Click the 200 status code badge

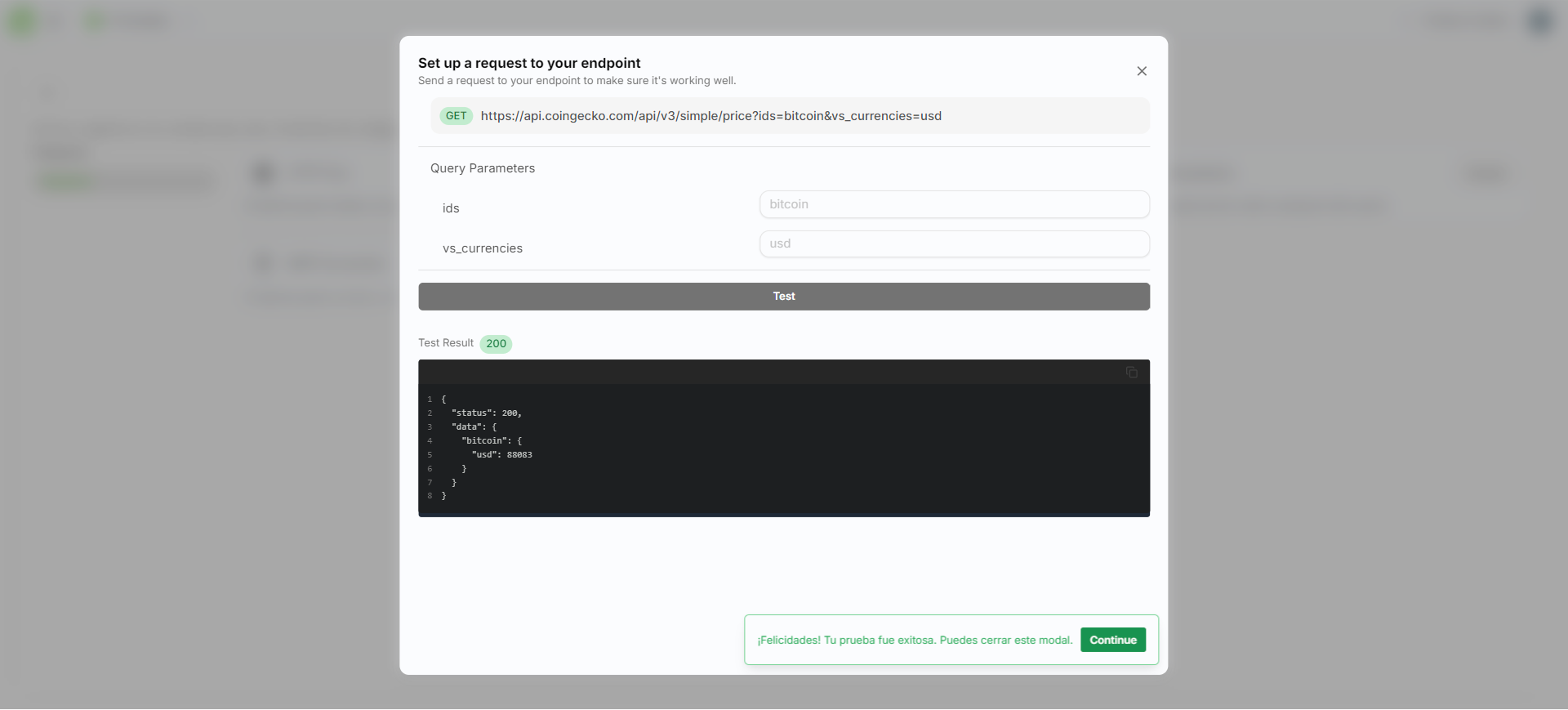496,344
